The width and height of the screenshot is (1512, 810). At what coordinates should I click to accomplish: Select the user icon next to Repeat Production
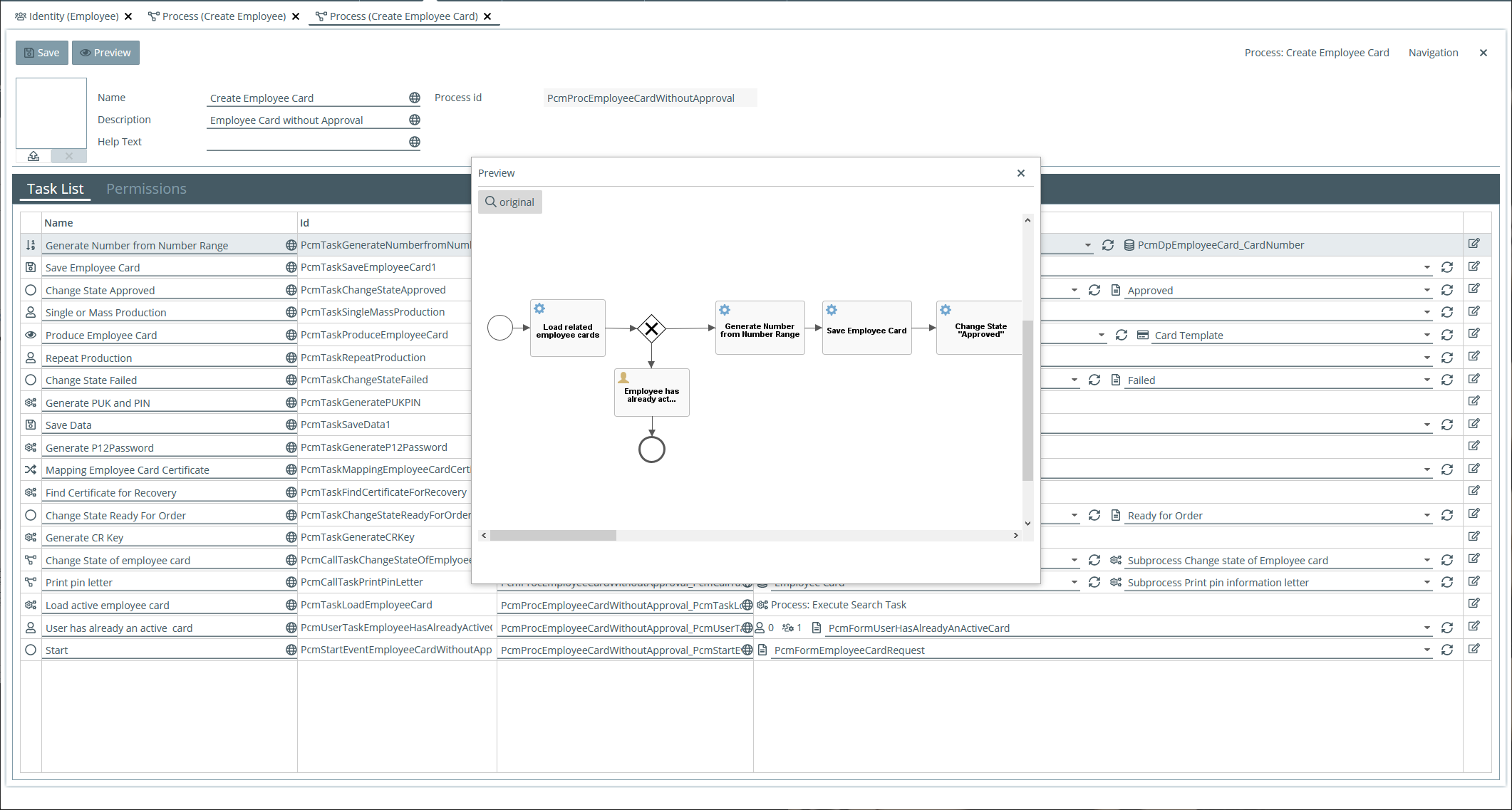coord(30,357)
